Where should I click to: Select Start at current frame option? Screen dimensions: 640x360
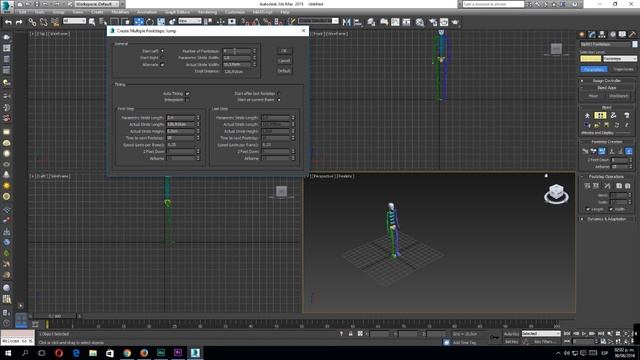point(279,100)
